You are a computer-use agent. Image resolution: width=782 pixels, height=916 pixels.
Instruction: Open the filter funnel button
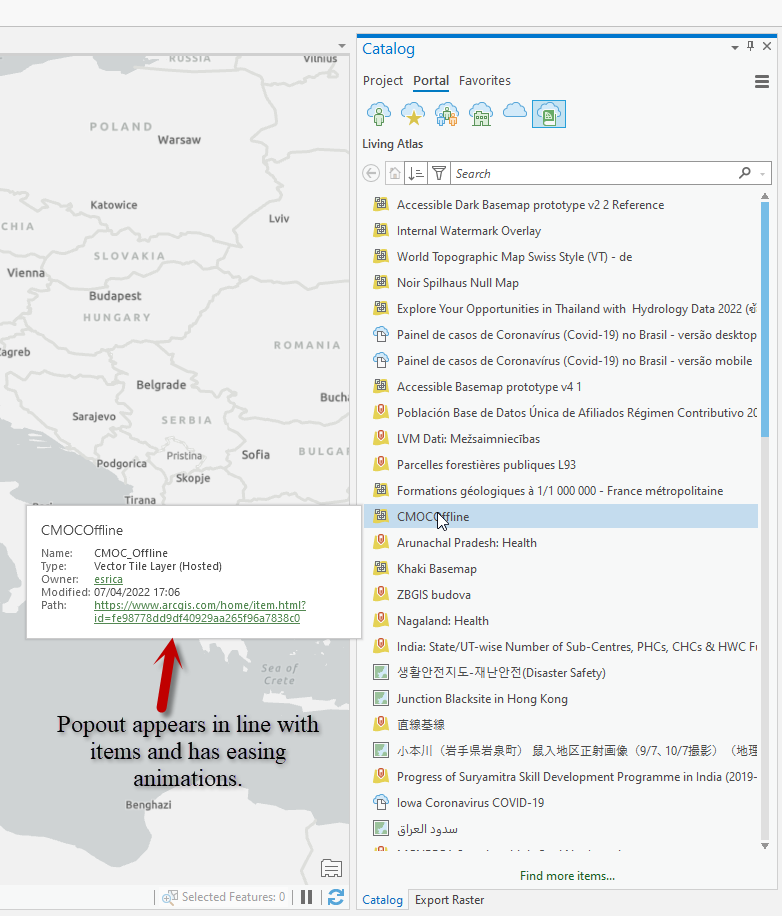click(439, 174)
